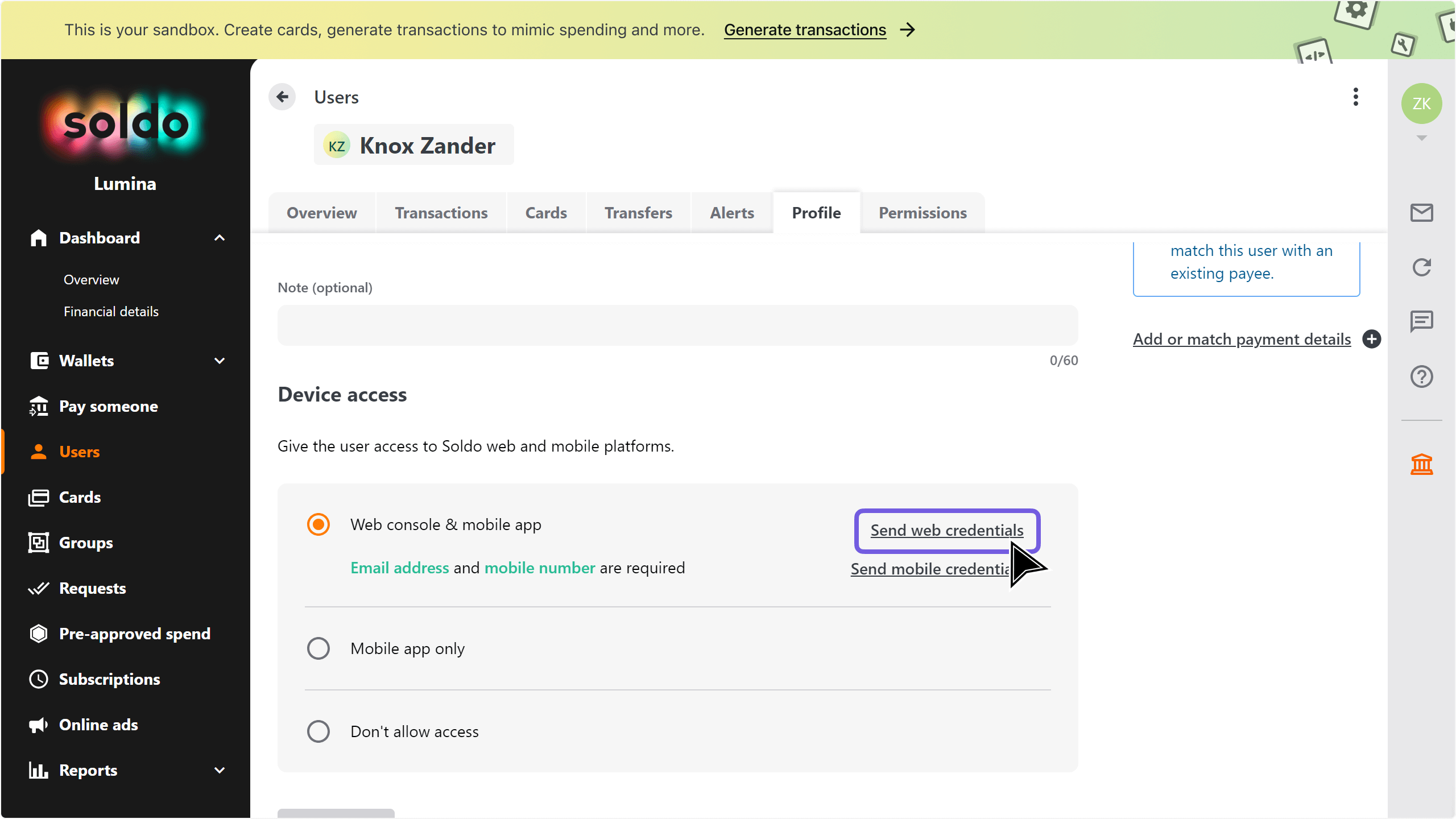Click the orange bank building icon
The height and width of the screenshot is (819, 1456).
pyautogui.click(x=1421, y=465)
